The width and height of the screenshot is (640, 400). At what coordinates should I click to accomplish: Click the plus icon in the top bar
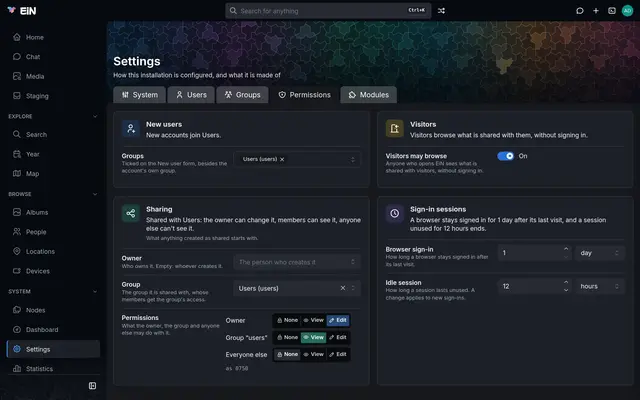click(596, 11)
